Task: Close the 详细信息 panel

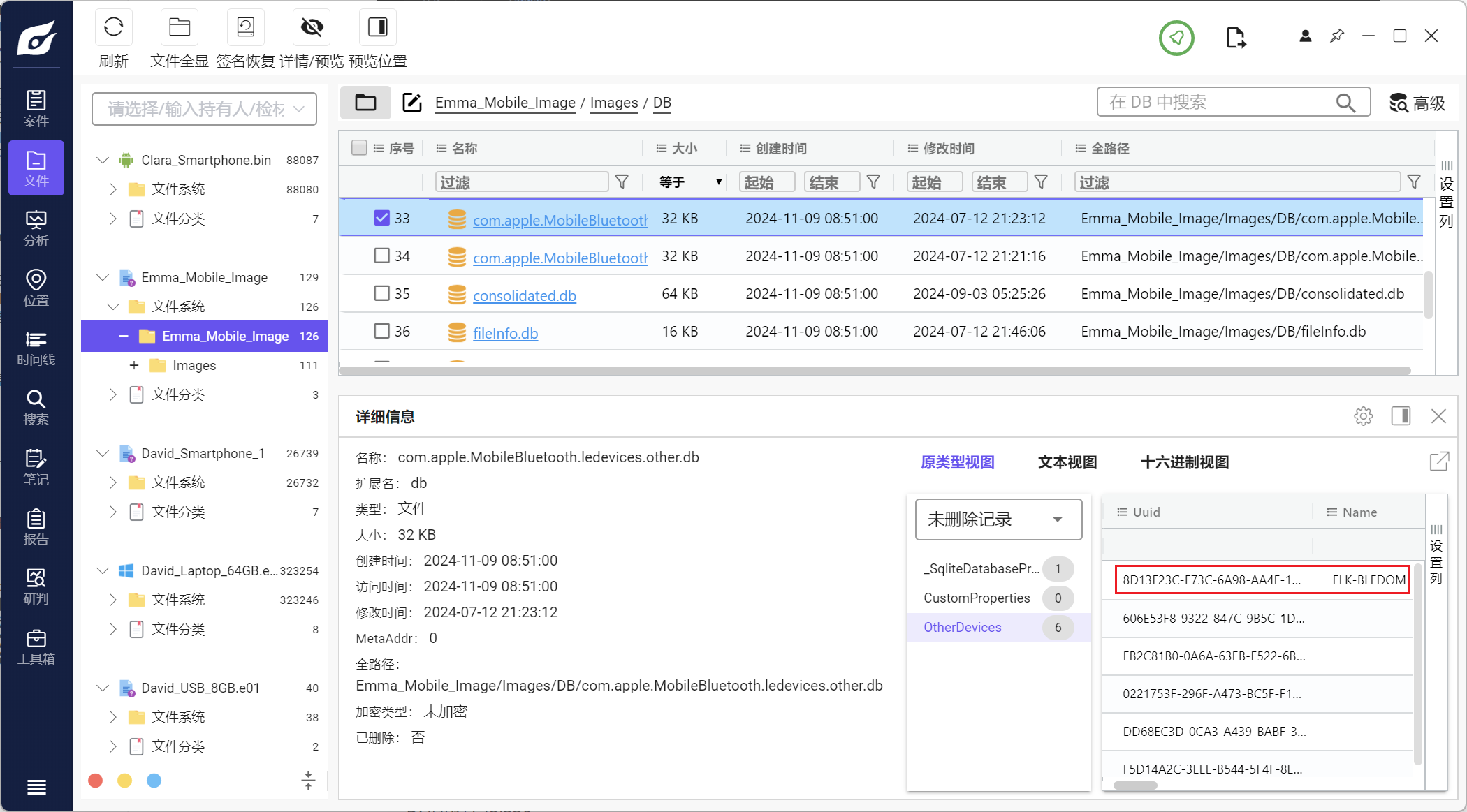Action: click(x=1438, y=416)
